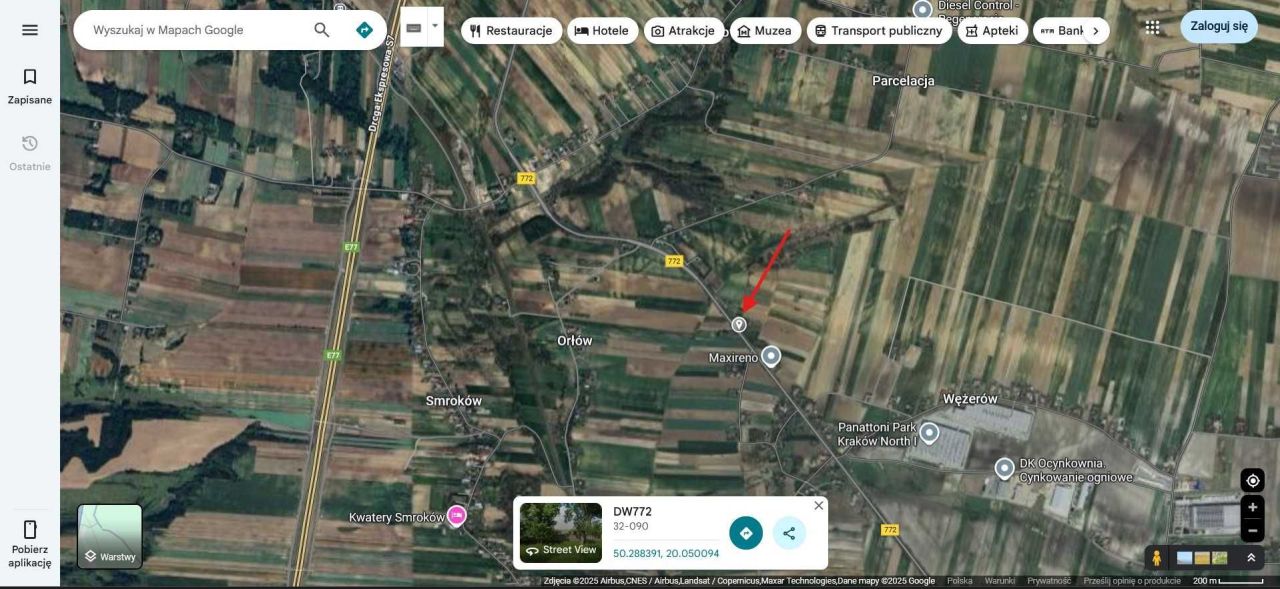The width and height of the screenshot is (1280, 589).
Task: Click the Węzerów village label
Action: (970, 399)
